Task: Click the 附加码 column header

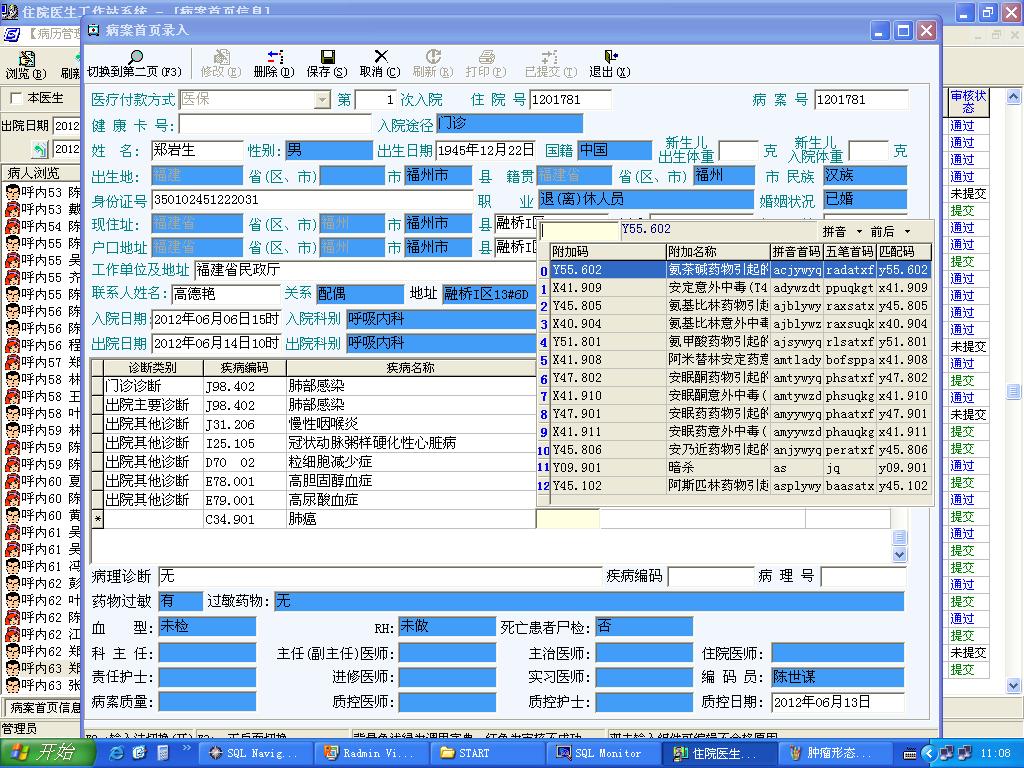Action: coord(607,251)
